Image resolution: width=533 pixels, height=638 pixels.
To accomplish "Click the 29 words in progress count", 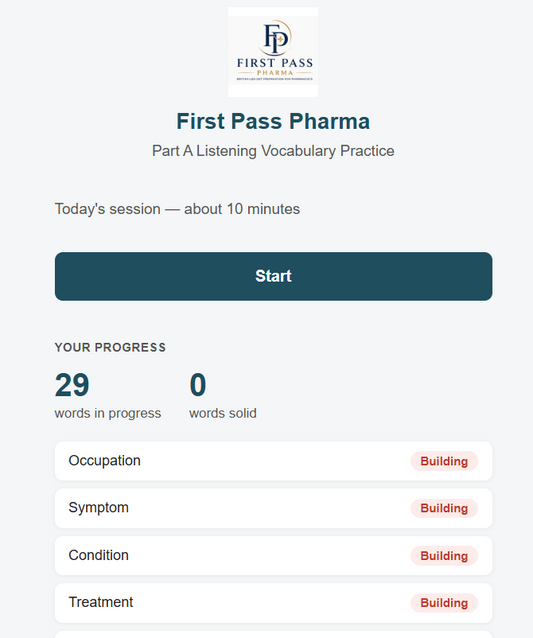I will 72,385.
